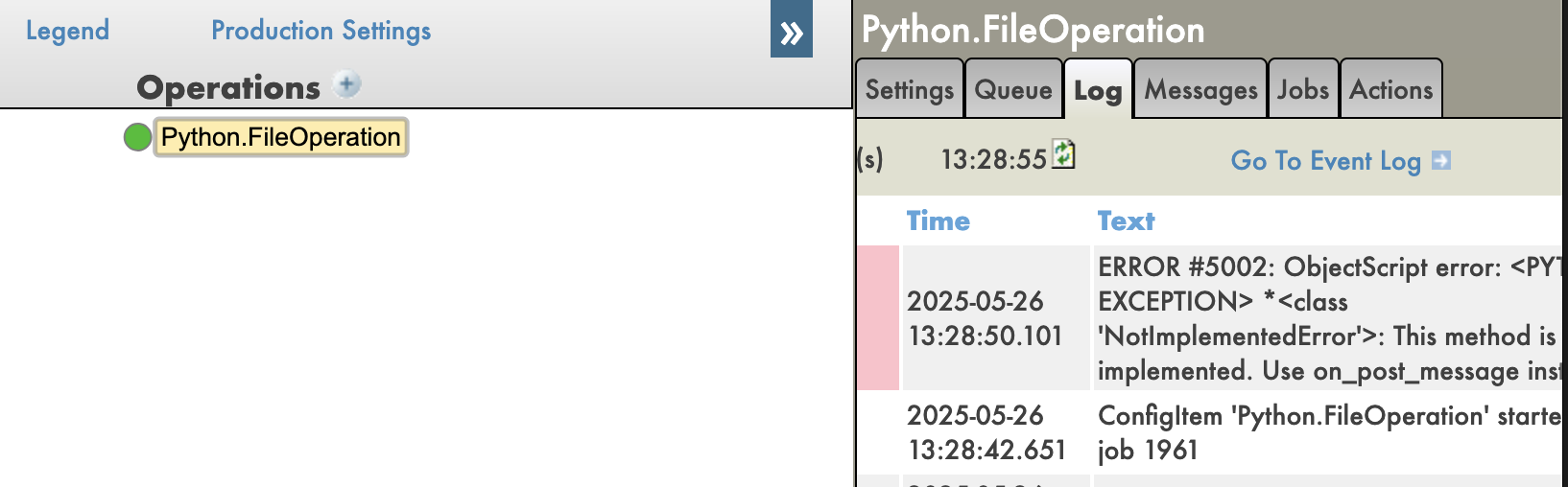This screenshot has width=1568, height=487.
Task: Follow the Go To Event Log link text
Action: (x=1325, y=161)
